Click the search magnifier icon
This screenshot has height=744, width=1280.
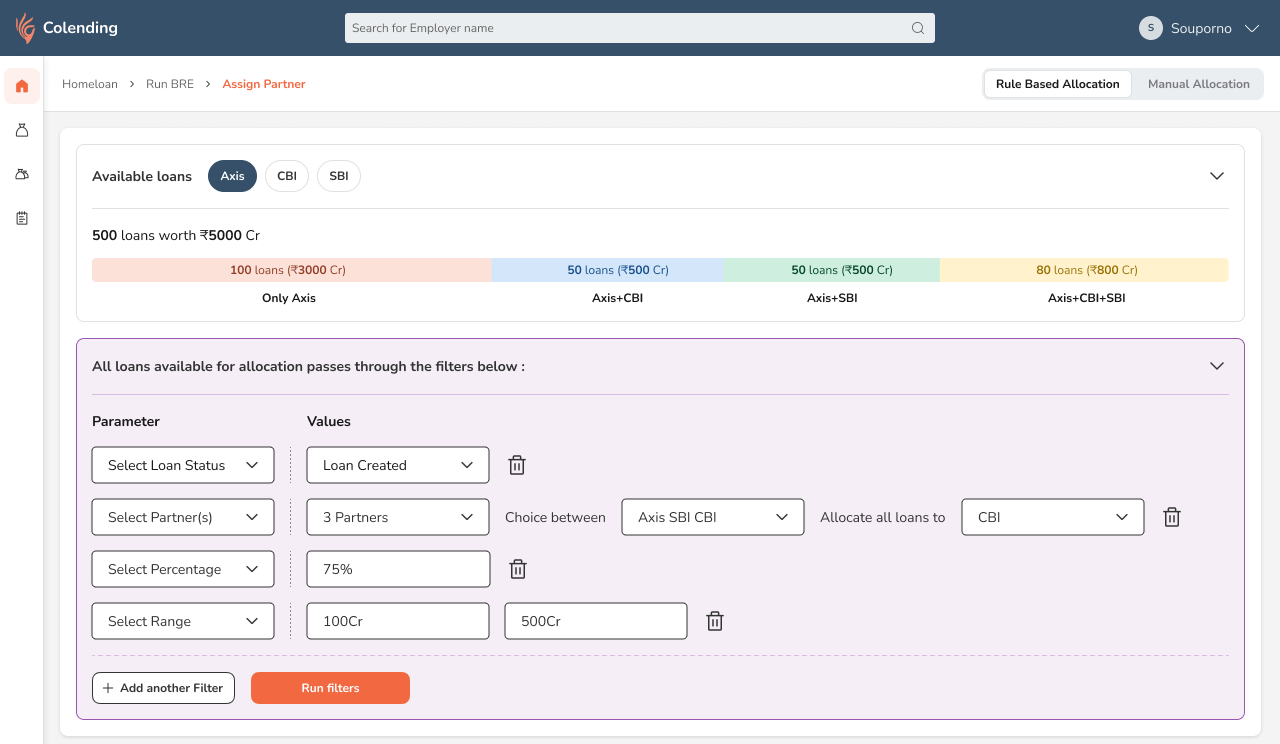tap(918, 28)
